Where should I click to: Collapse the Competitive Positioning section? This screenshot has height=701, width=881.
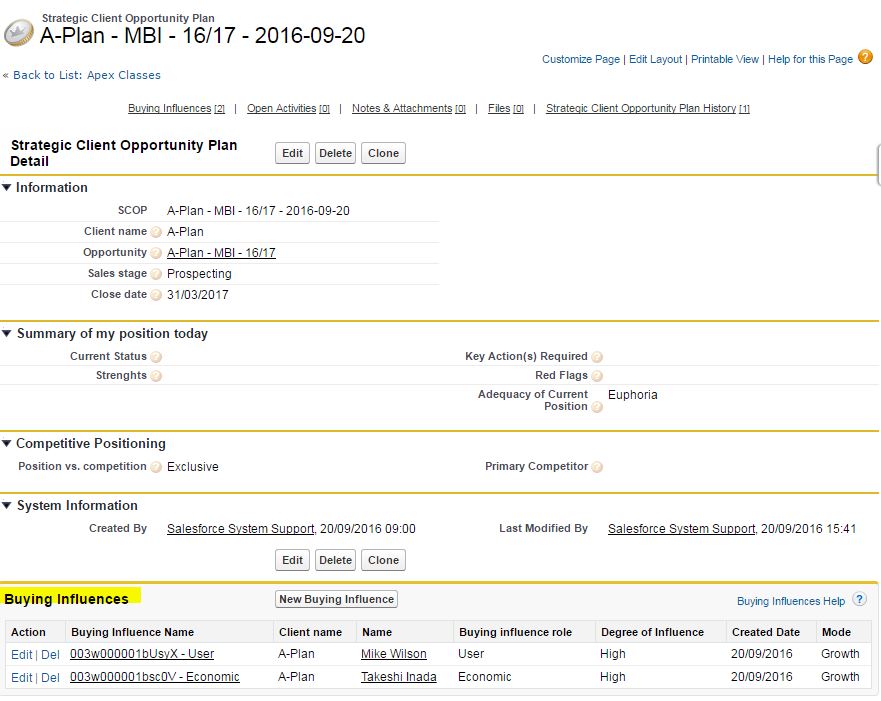pyautogui.click(x=7, y=444)
